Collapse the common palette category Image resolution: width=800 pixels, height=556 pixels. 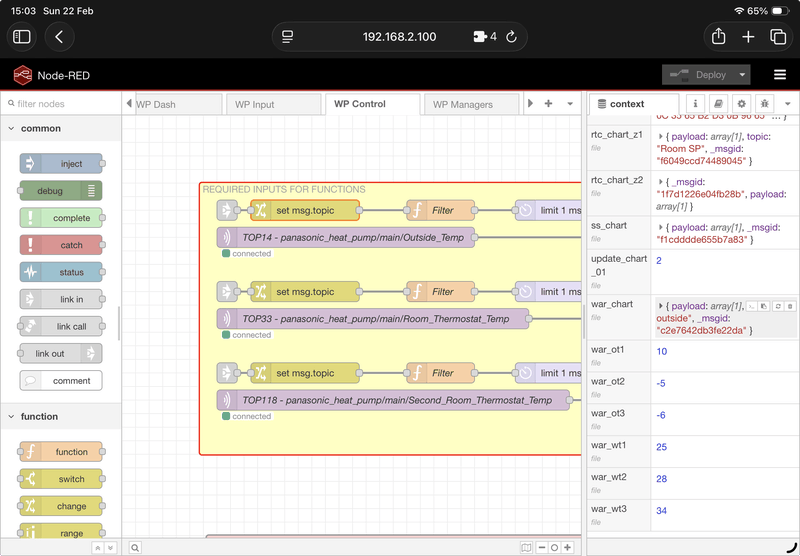pos(61,129)
